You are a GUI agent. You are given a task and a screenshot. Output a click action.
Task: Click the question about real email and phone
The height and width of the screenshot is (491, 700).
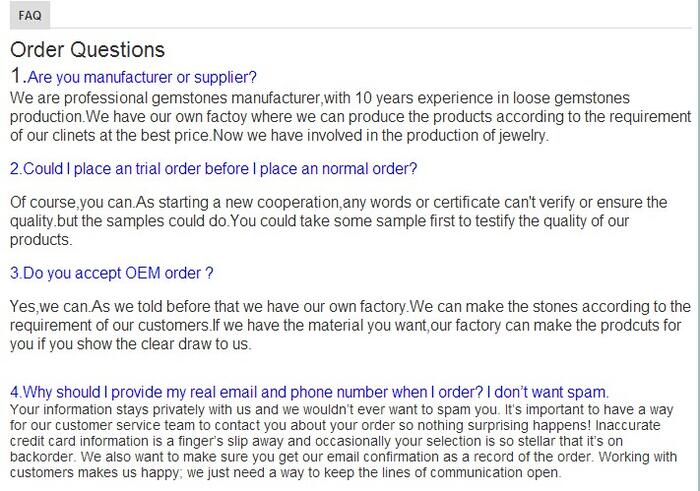(309, 392)
